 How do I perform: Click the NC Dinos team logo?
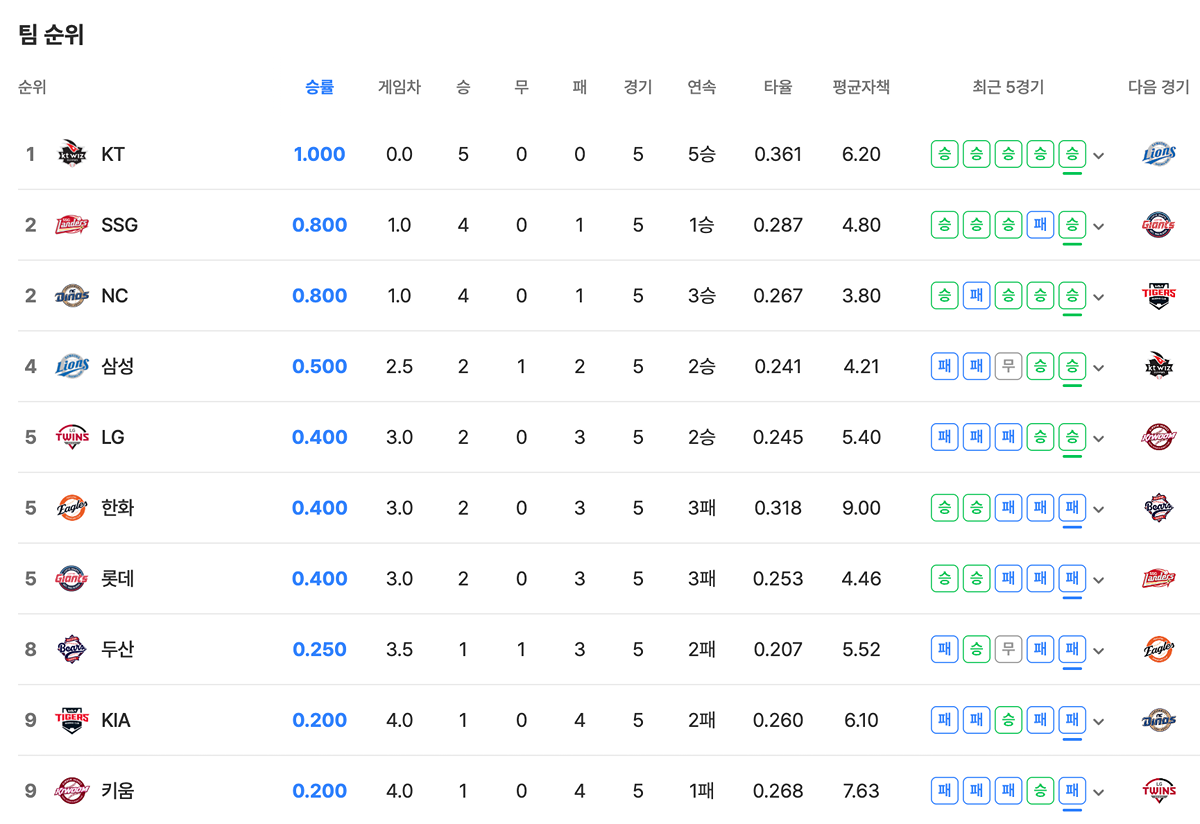(72, 296)
